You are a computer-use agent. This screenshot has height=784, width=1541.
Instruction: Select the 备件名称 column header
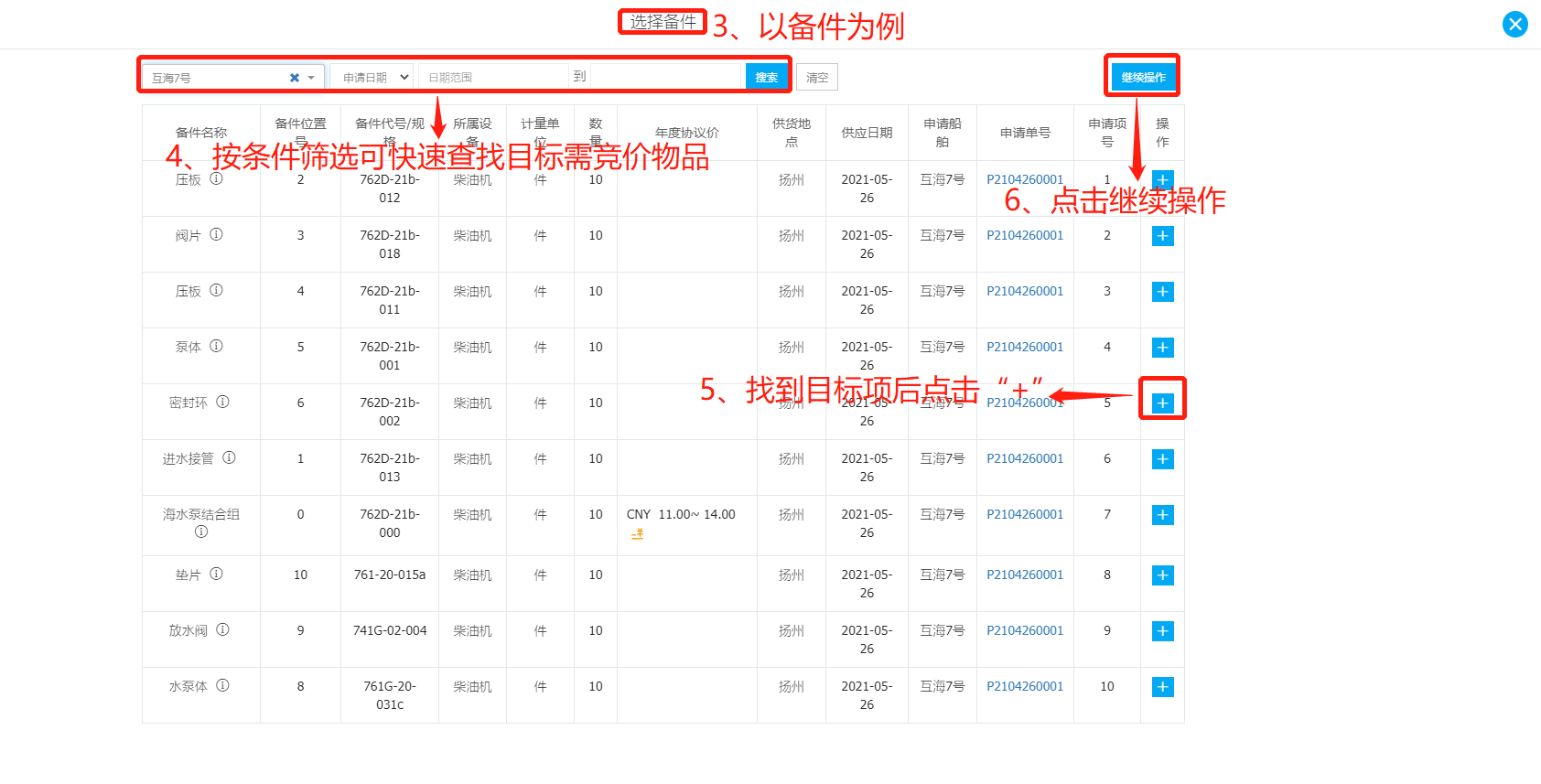click(201, 133)
